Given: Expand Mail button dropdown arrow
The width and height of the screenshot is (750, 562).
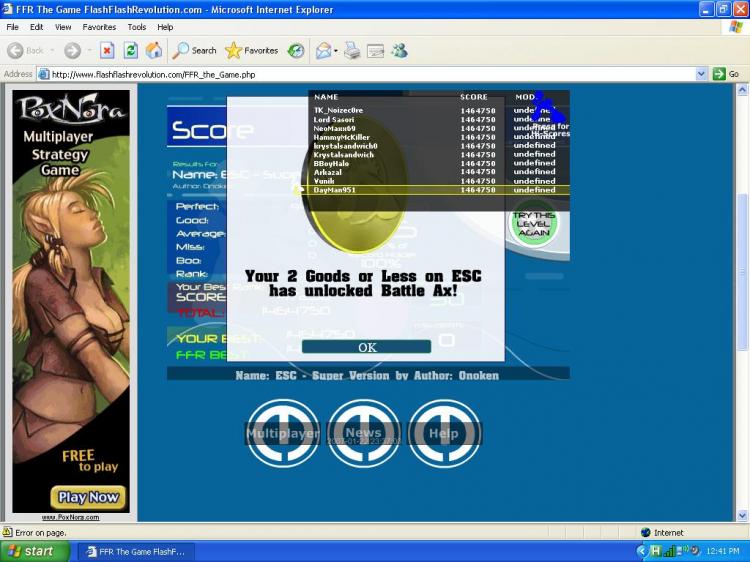Looking at the screenshot, I should [336, 50].
